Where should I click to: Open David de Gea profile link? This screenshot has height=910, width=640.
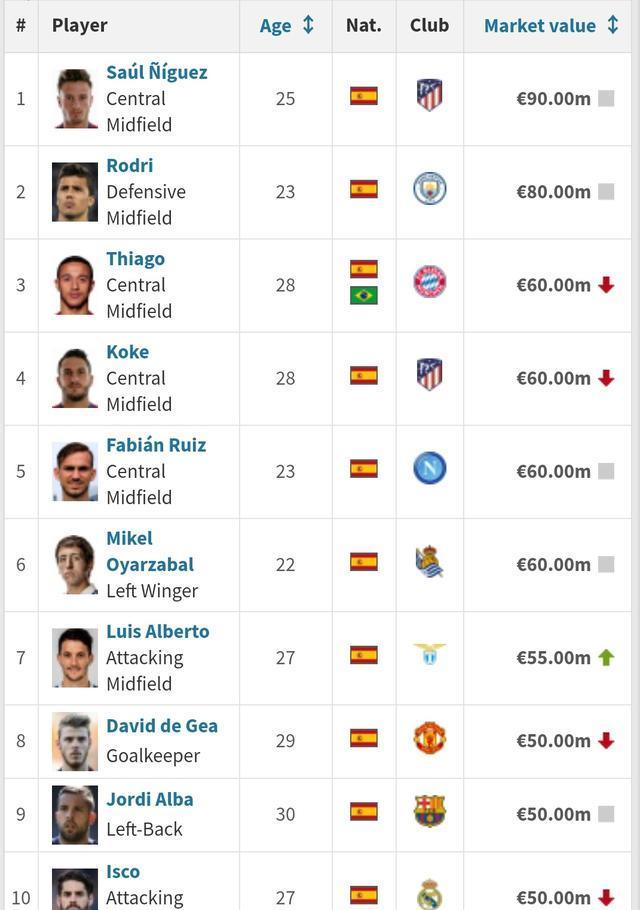pyautogui.click(x=162, y=726)
